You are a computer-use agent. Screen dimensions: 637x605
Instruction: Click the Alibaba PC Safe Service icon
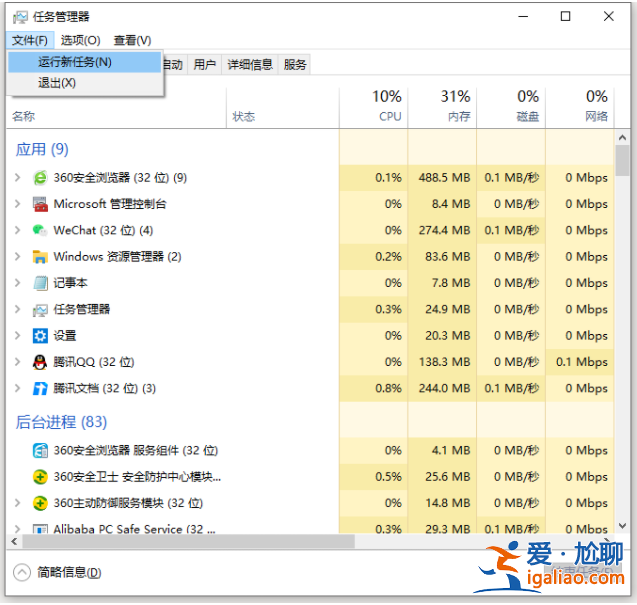coord(40,529)
